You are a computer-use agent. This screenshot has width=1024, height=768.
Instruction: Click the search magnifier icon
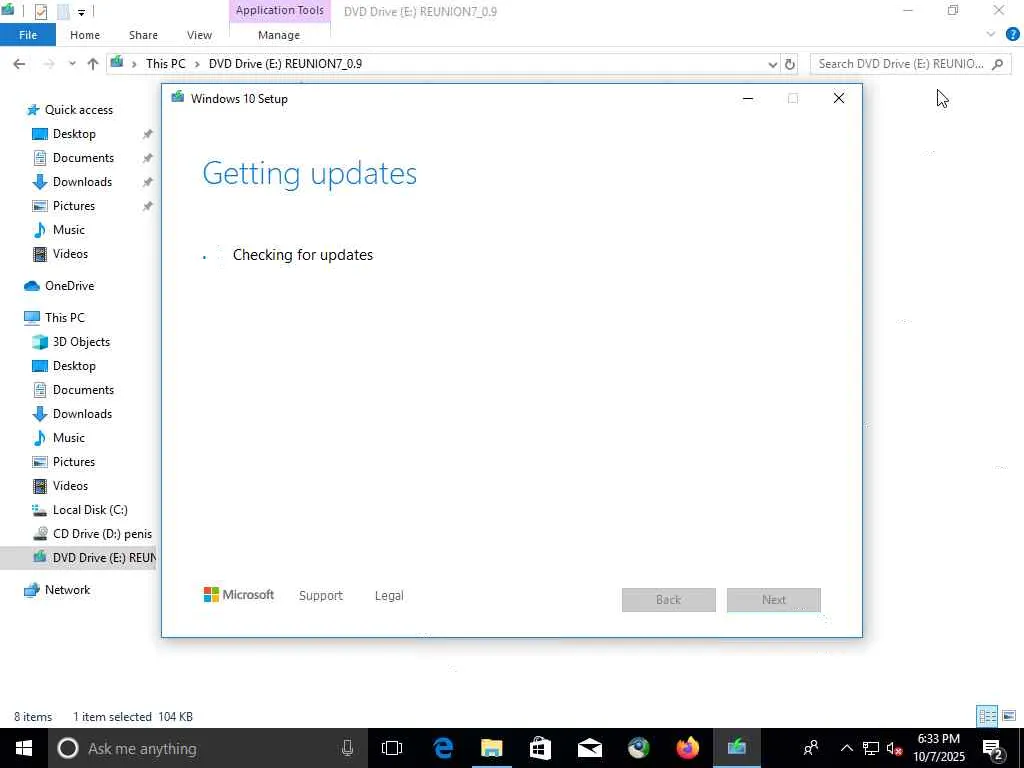tap(997, 64)
